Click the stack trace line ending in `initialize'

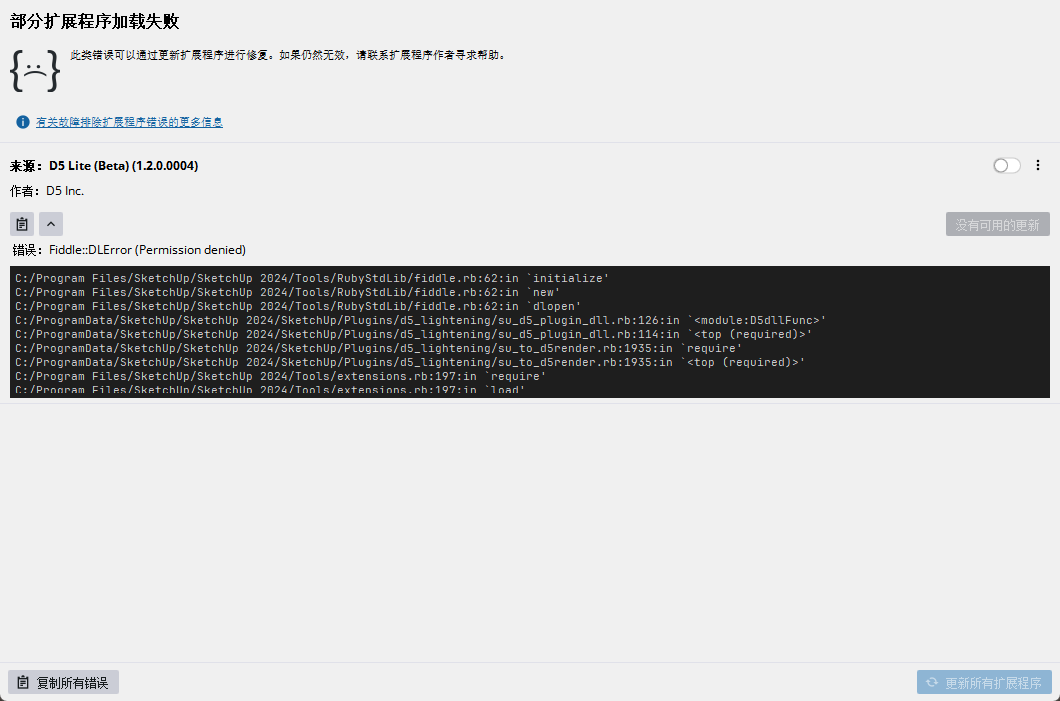(312, 278)
